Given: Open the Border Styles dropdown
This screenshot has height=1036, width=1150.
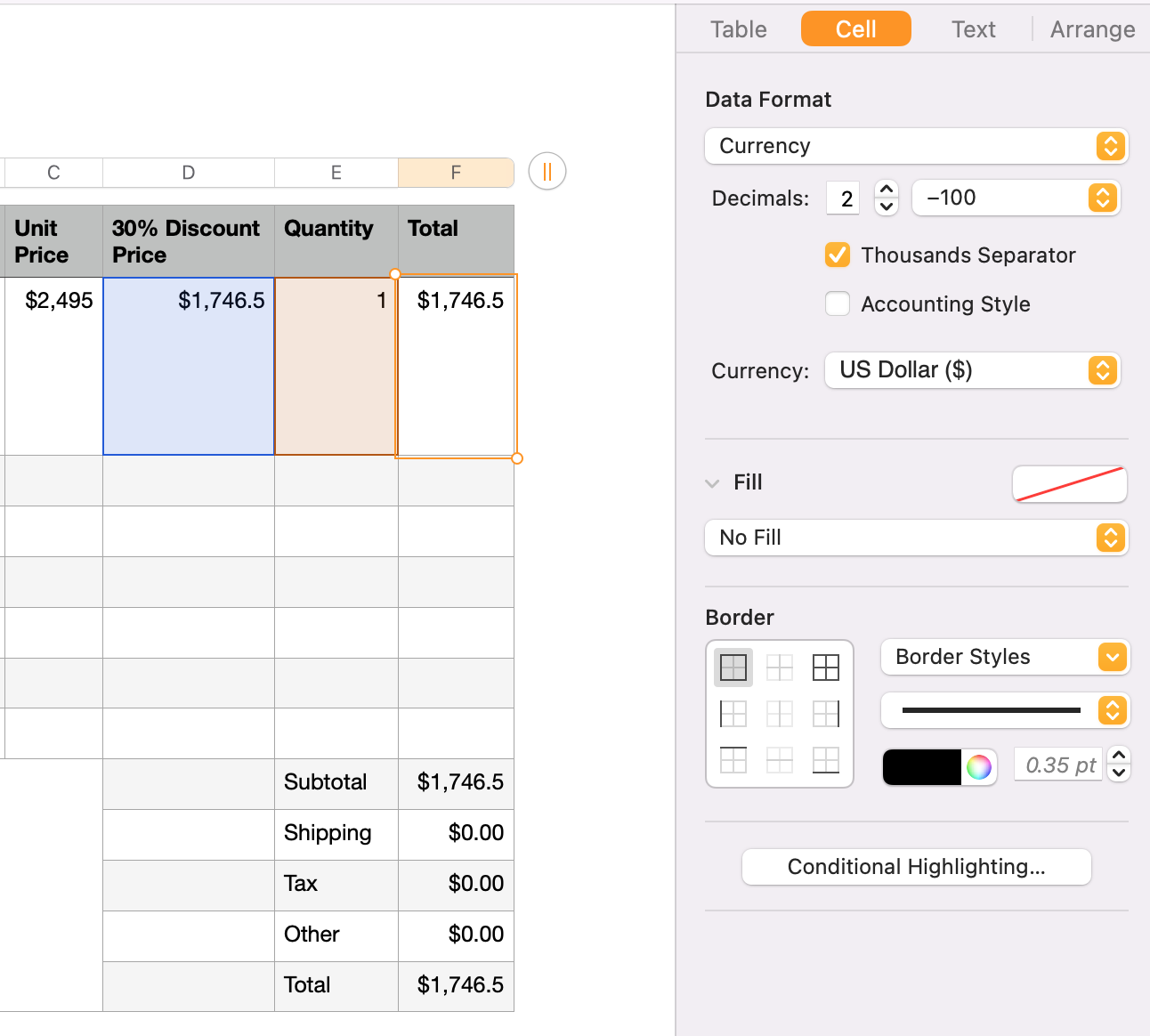Looking at the screenshot, I should click(1005, 657).
